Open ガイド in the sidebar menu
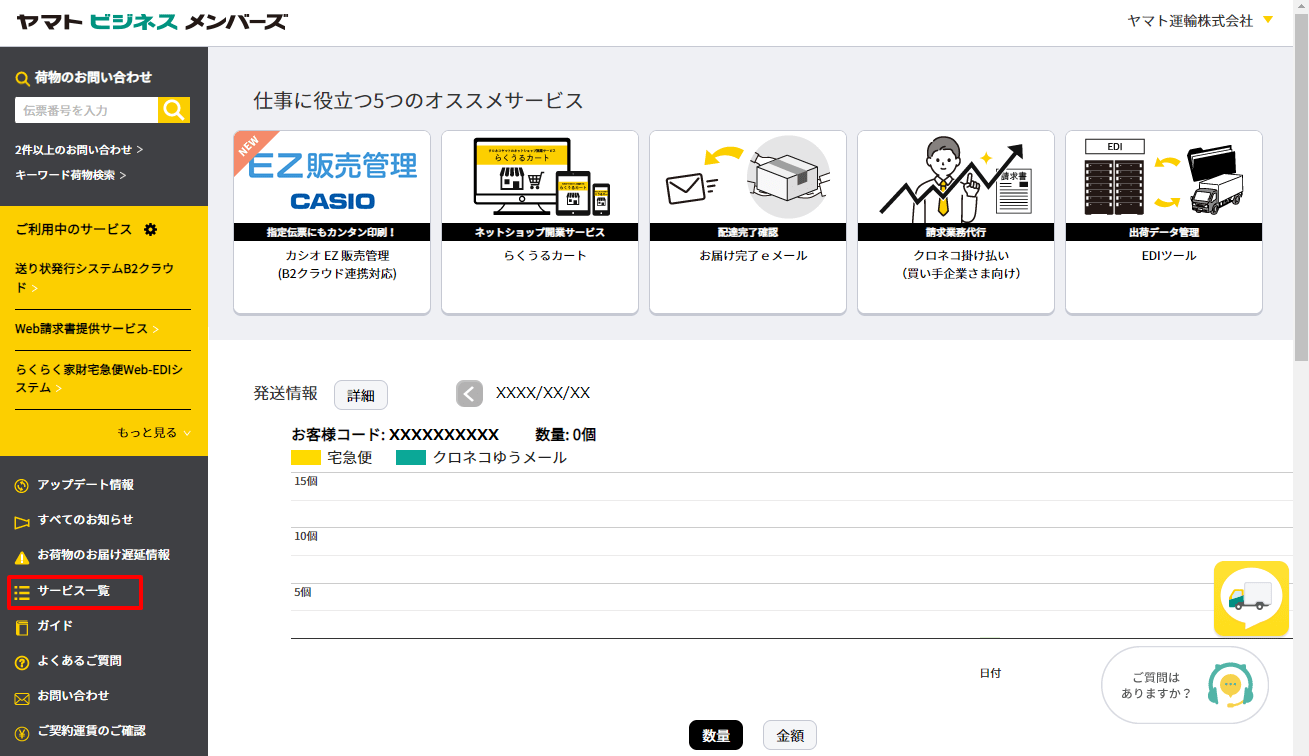Viewport: 1309px width, 756px height. 55,626
